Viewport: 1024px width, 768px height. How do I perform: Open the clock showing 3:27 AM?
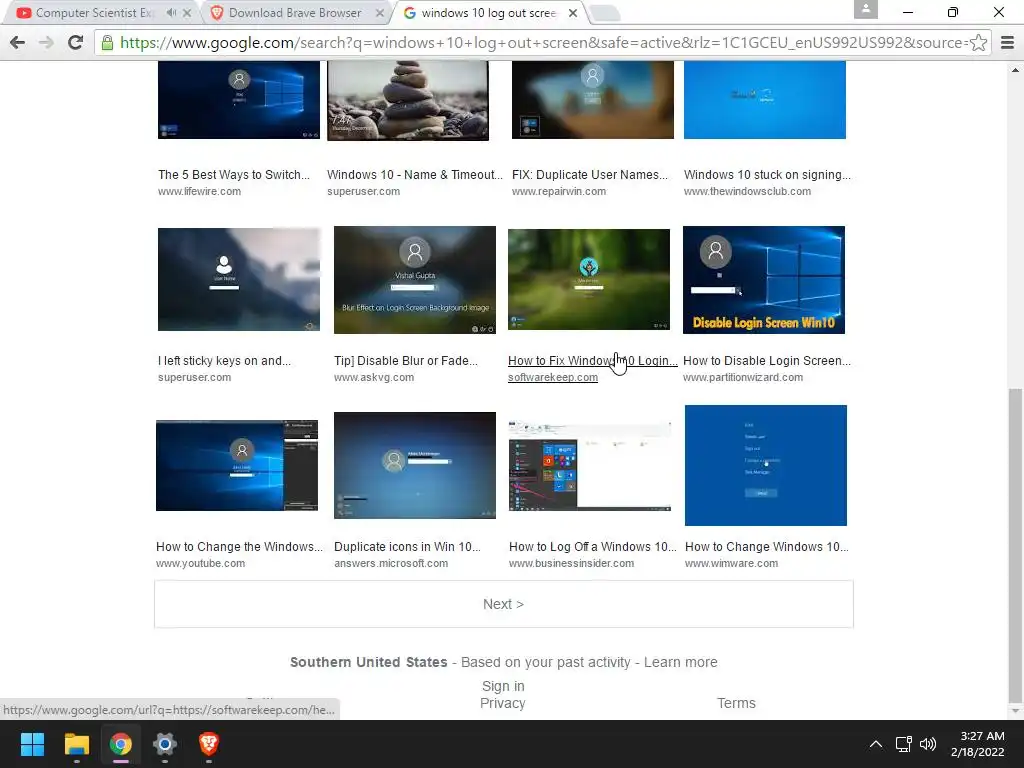point(978,744)
